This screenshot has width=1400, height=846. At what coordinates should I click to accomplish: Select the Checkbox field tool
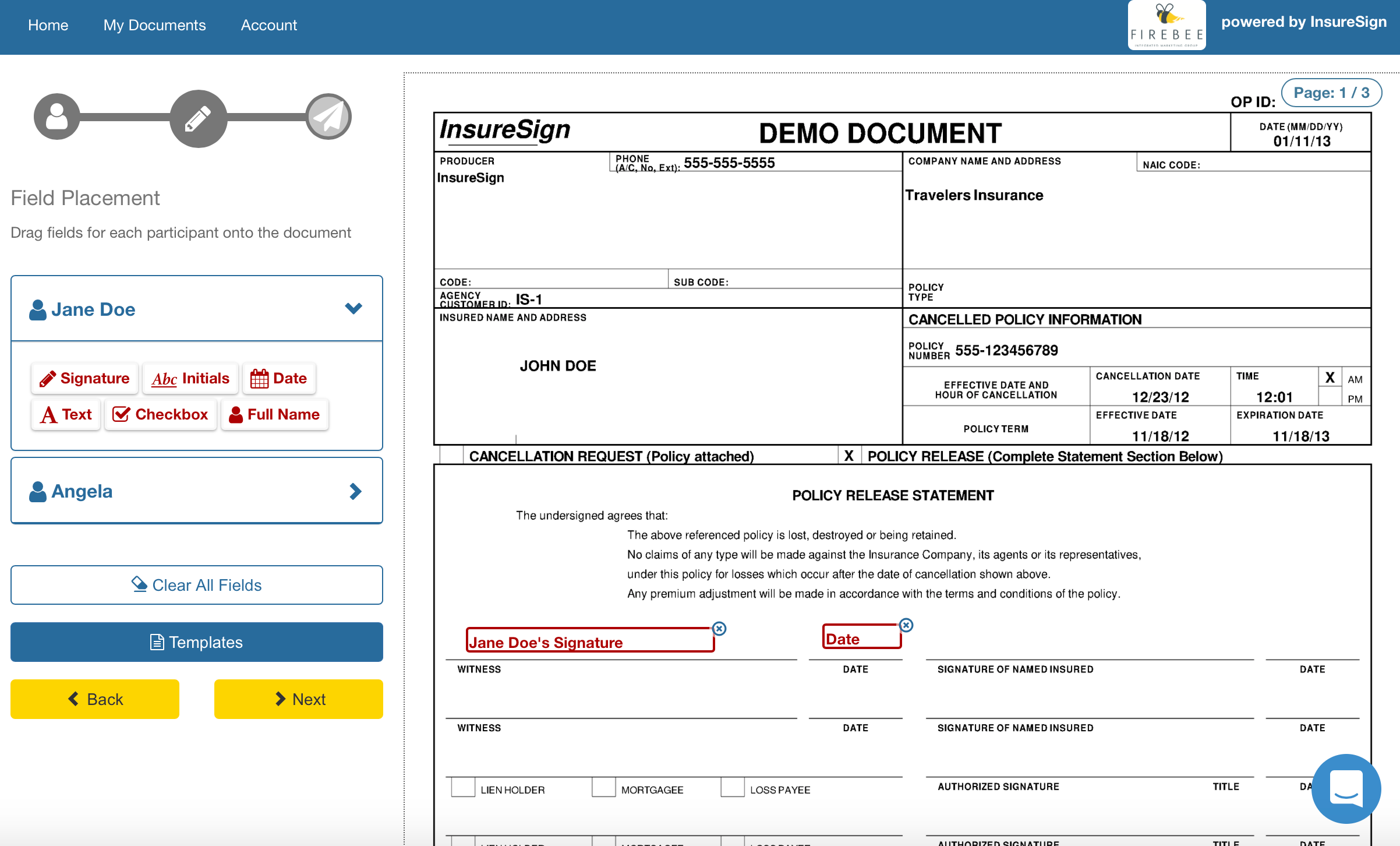click(x=160, y=415)
